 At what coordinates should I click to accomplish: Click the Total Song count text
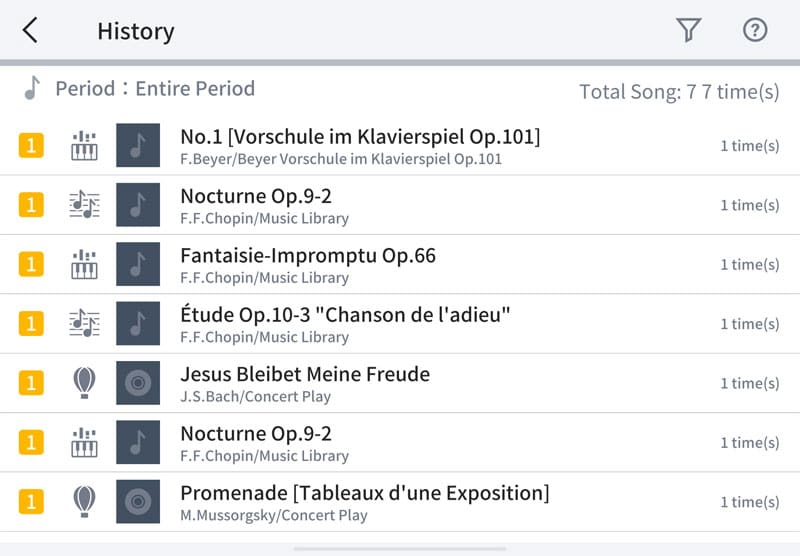[679, 92]
